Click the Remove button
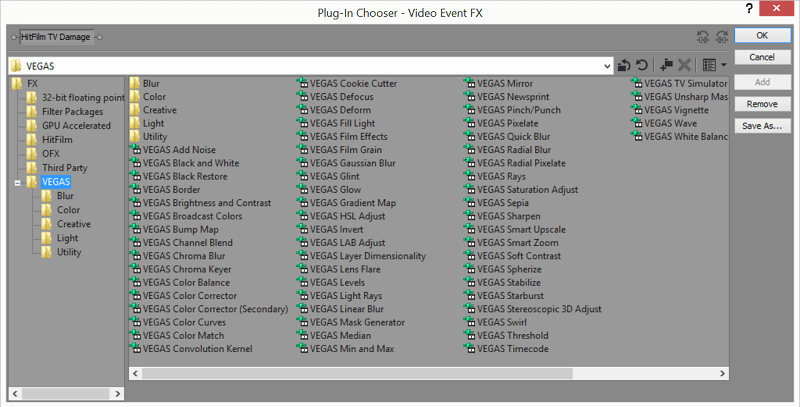 762,104
